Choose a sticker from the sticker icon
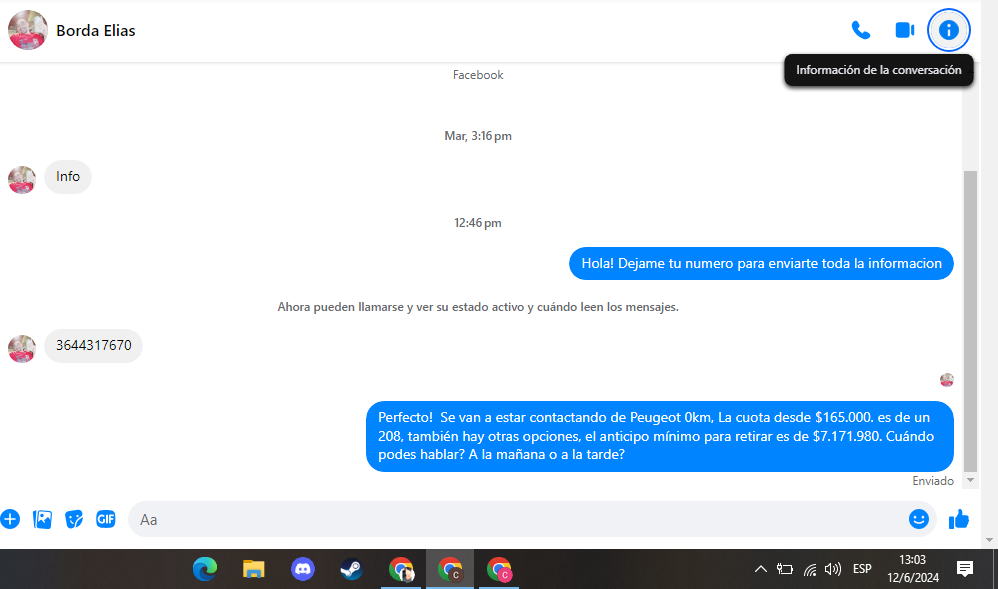Viewport: 998px width, 589px height. click(x=74, y=519)
